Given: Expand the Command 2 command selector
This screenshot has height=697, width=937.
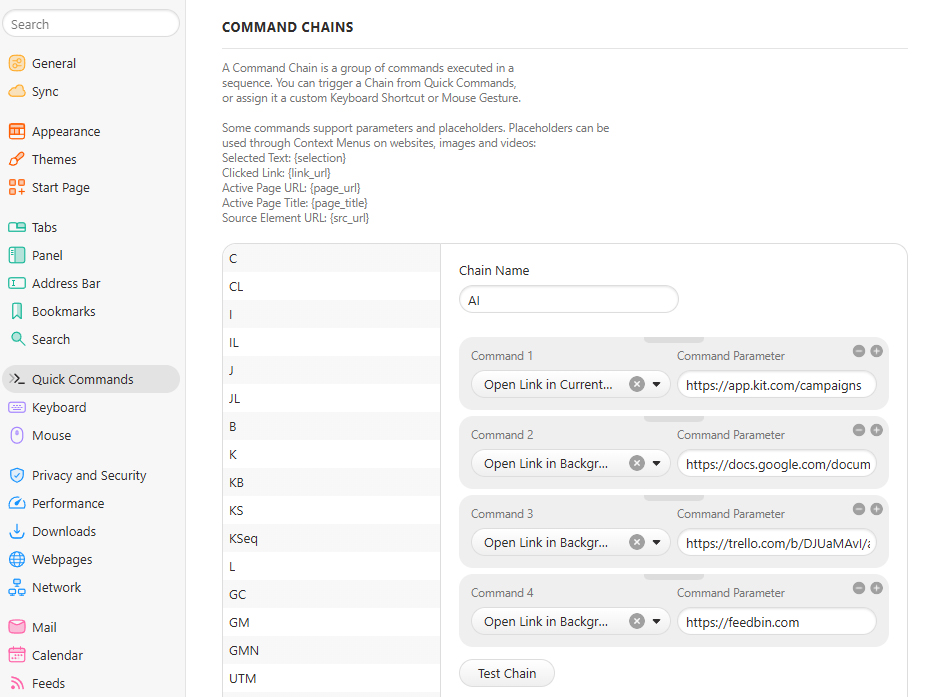Looking at the screenshot, I should click(657, 462).
